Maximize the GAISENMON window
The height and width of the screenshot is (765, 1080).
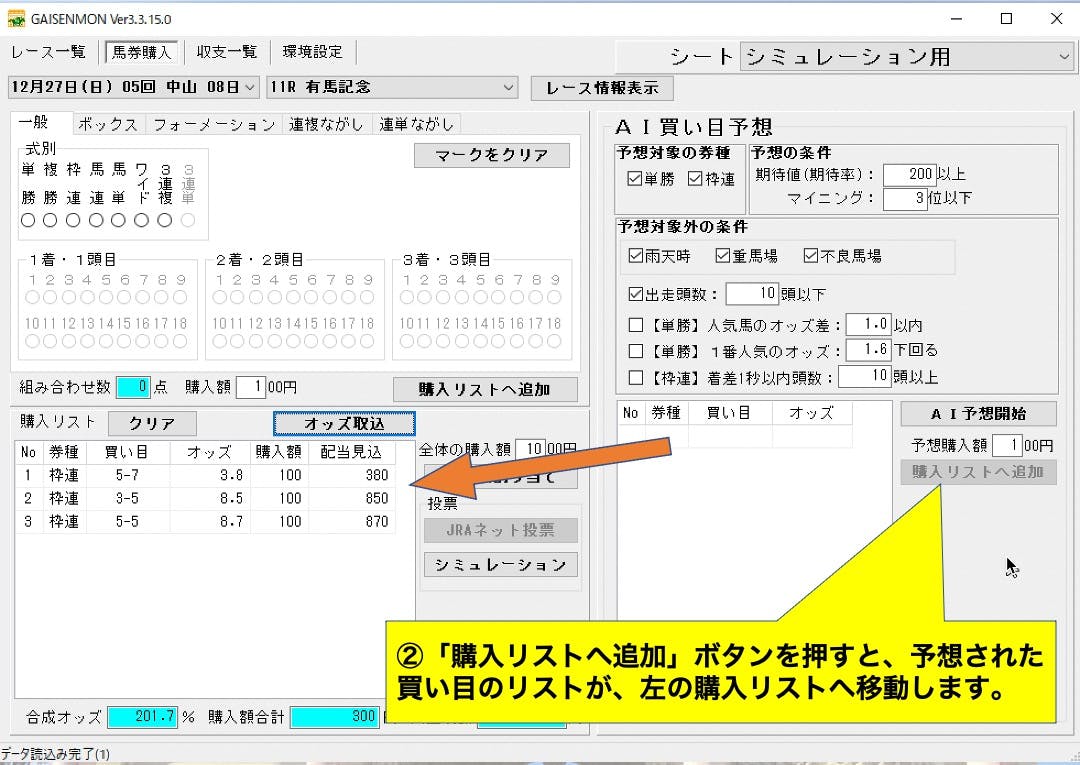pyautogui.click(x=1006, y=19)
